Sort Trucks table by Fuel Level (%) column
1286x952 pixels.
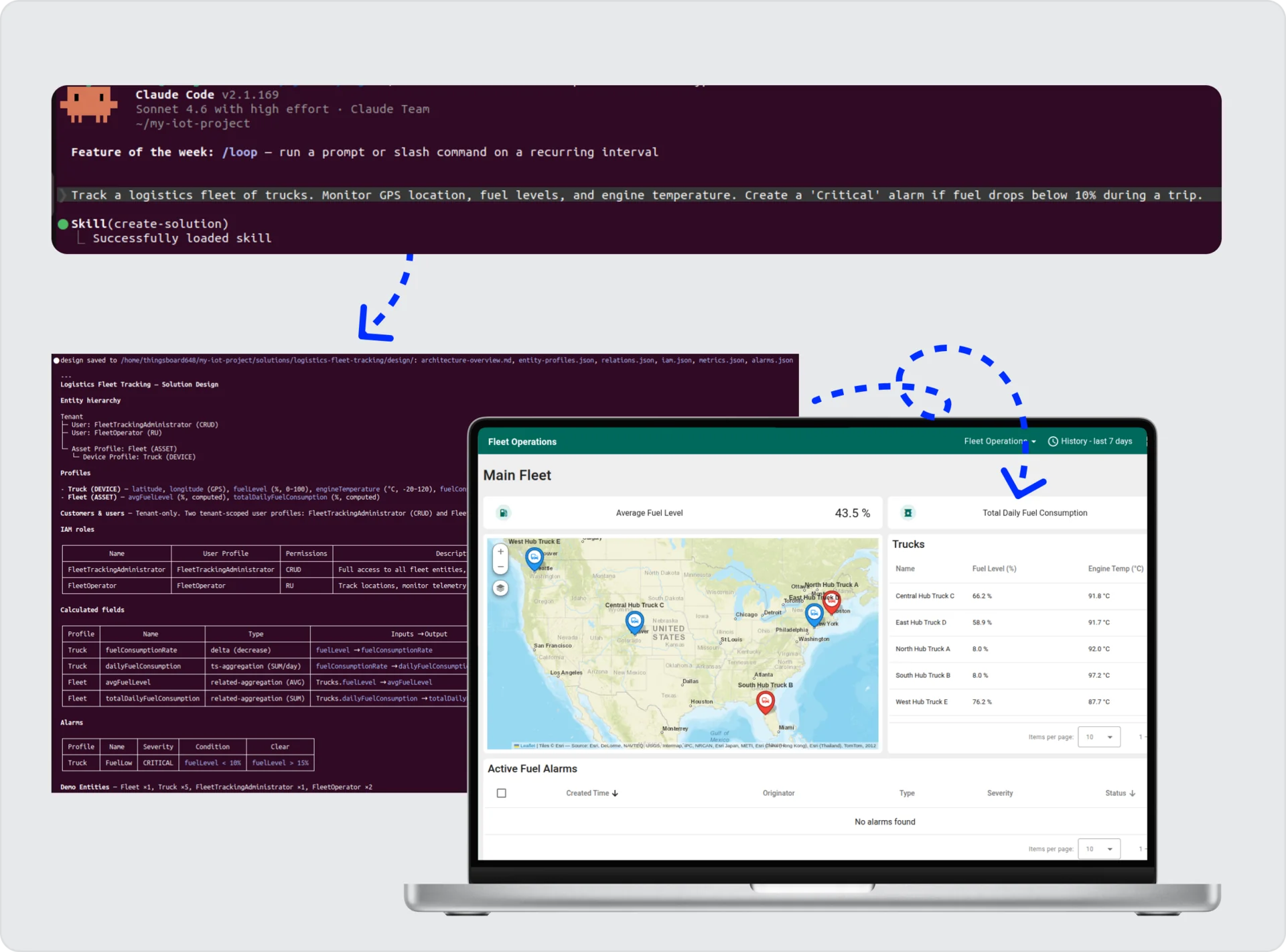(x=994, y=569)
